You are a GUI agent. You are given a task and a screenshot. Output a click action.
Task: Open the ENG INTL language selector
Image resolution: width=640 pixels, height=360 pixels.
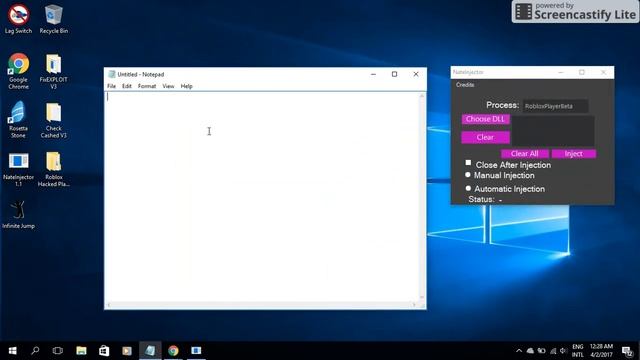pos(578,351)
